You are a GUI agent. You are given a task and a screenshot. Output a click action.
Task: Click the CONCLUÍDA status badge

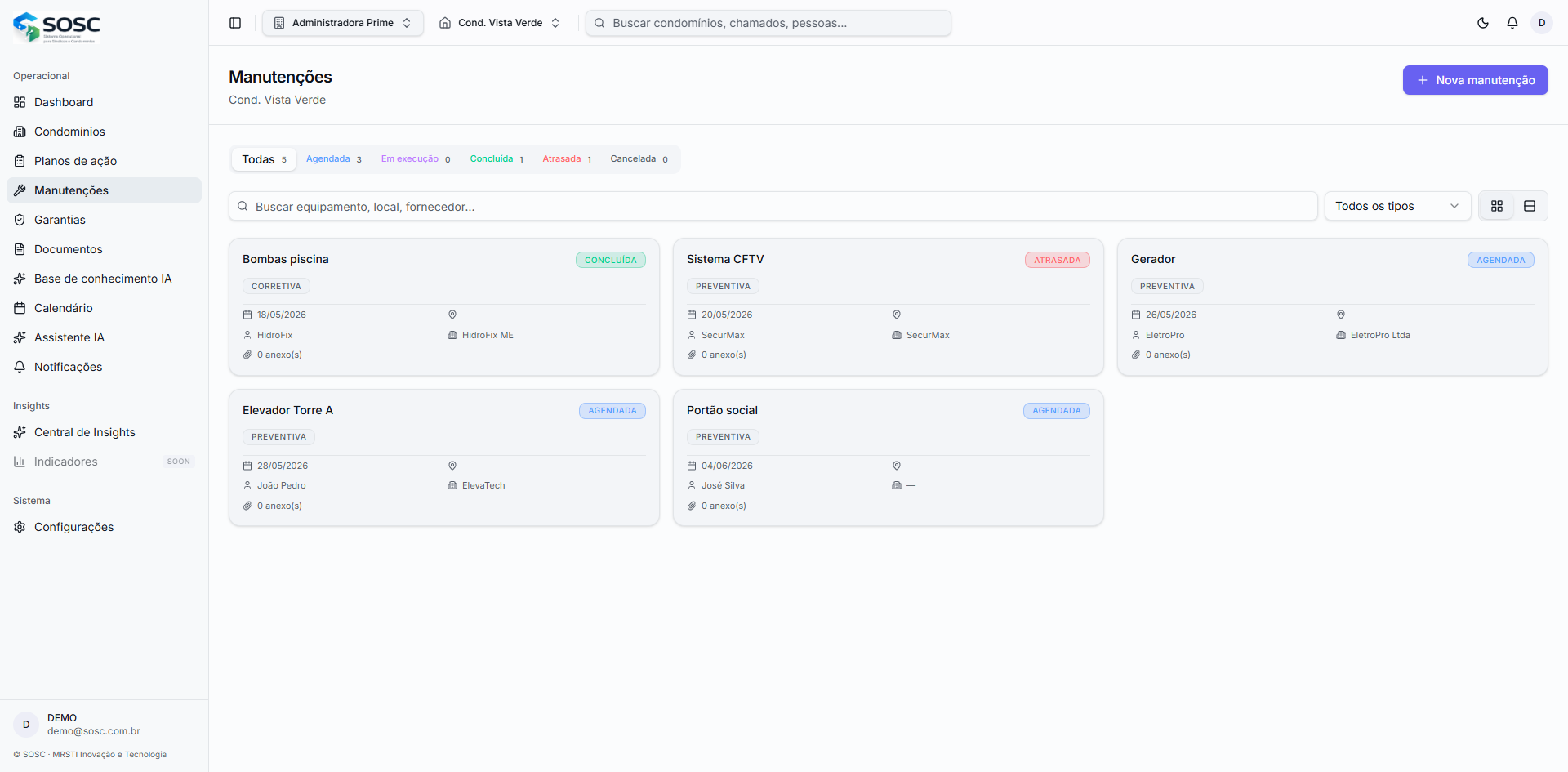611,260
